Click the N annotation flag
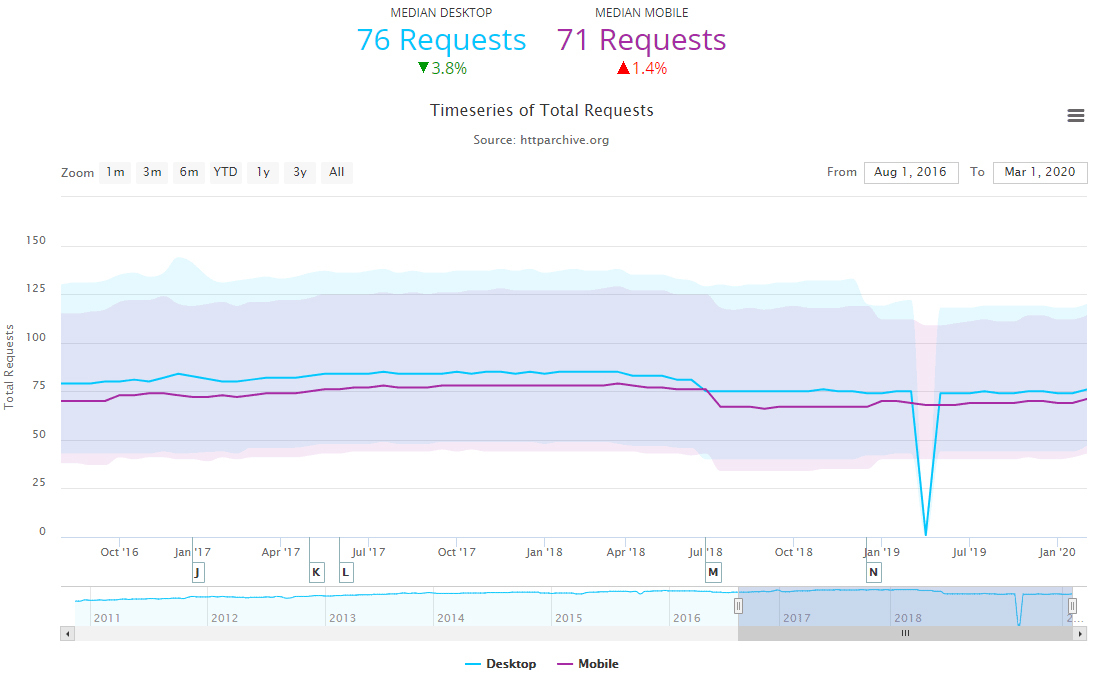The height and width of the screenshot is (684, 1095). pos(874,572)
